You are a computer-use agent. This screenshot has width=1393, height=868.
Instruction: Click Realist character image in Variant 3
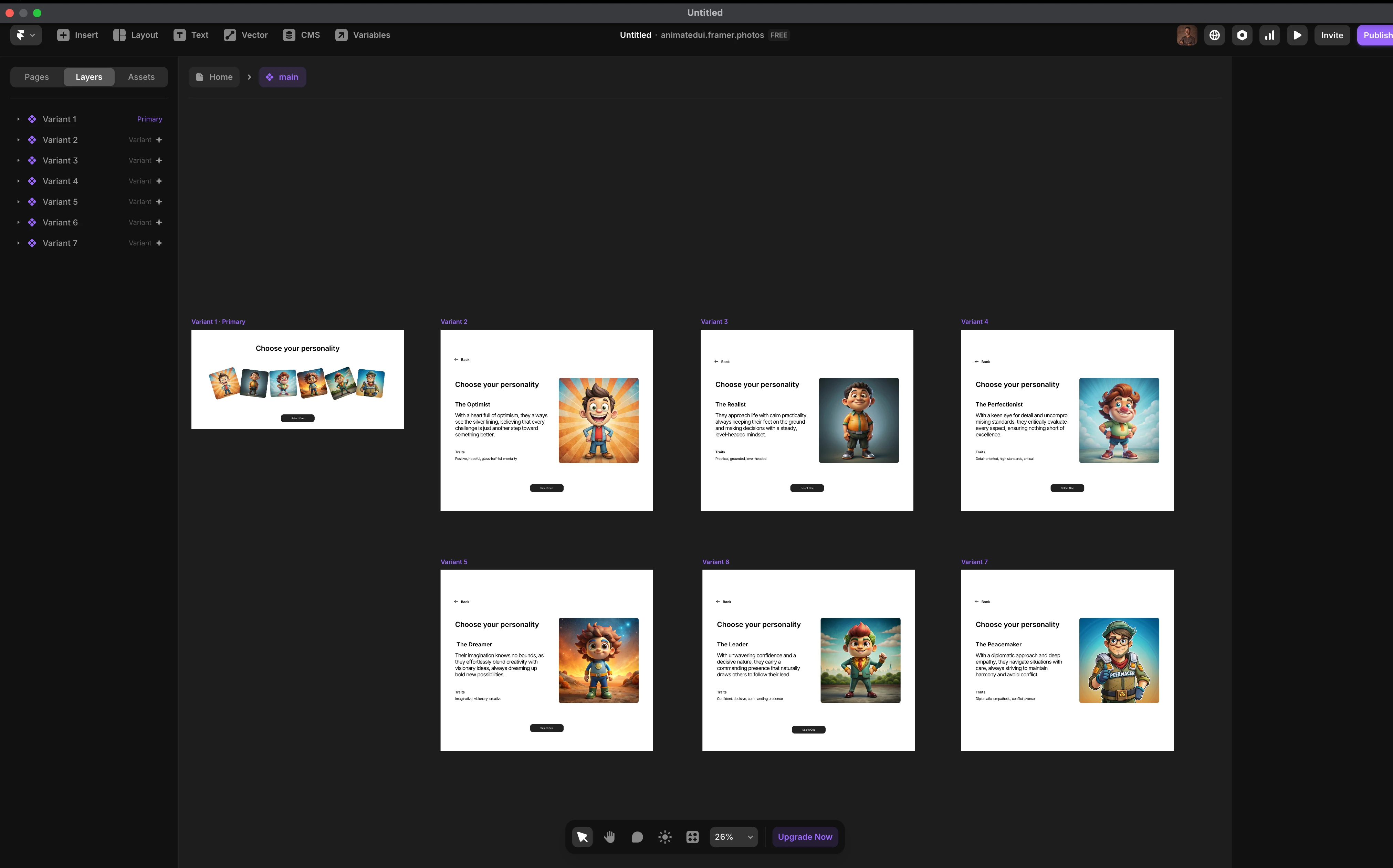[858, 420]
